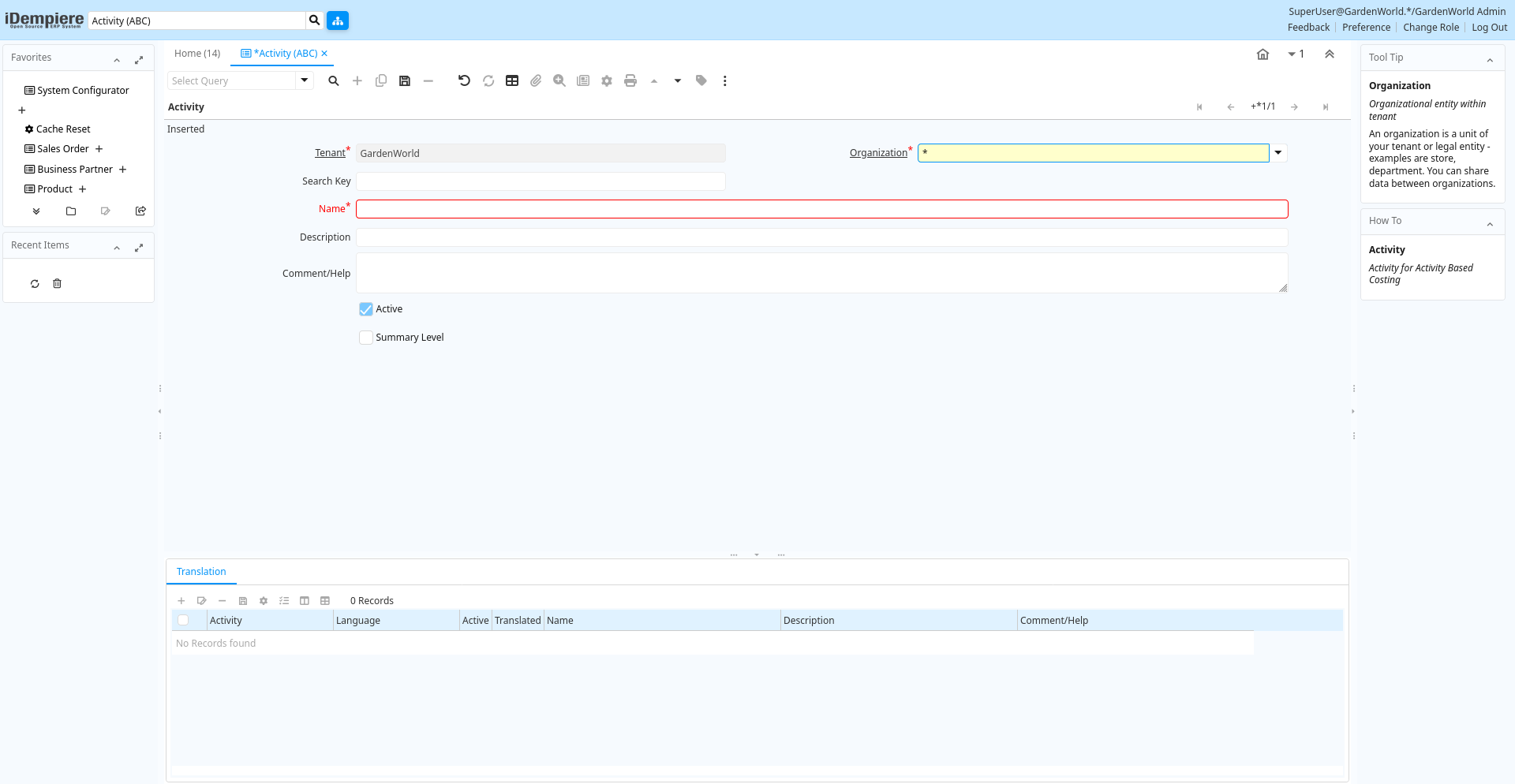Open the attachment paperclip icon
1515x784 pixels.
(x=536, y=80)
